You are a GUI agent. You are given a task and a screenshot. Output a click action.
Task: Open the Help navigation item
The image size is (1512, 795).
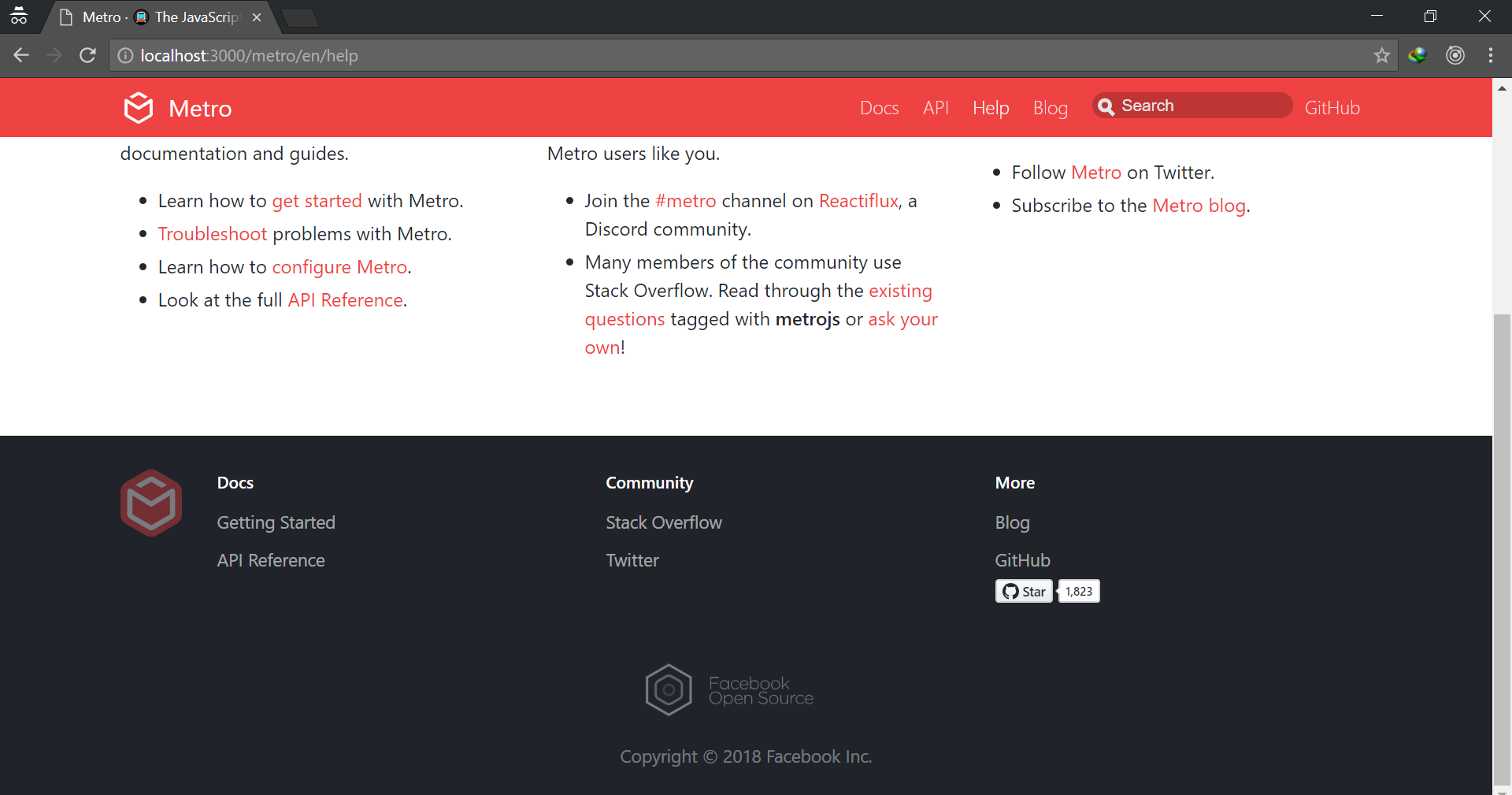click(x=991, y=108)
